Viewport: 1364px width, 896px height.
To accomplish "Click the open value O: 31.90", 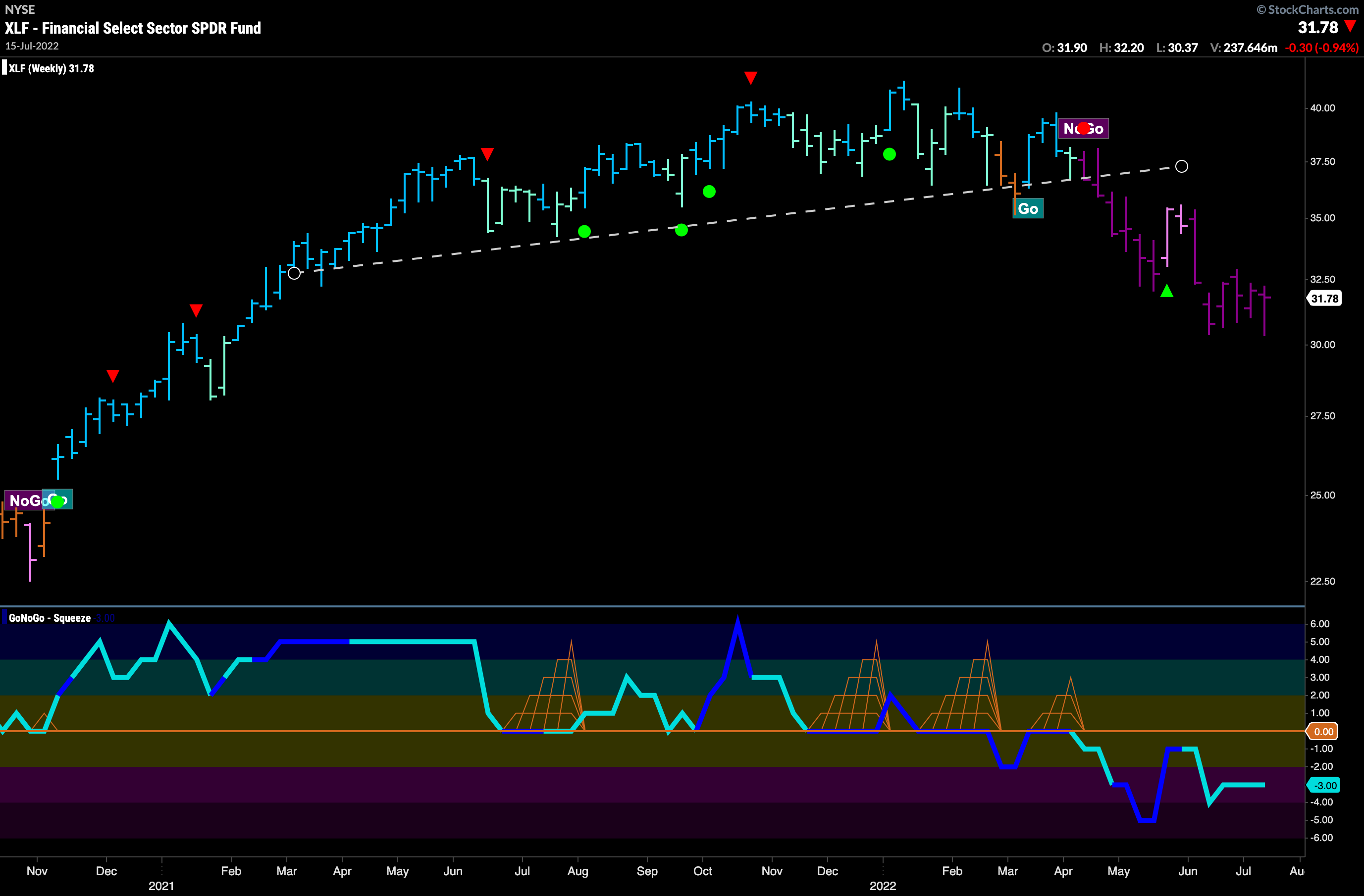I will coord(1064,48).
